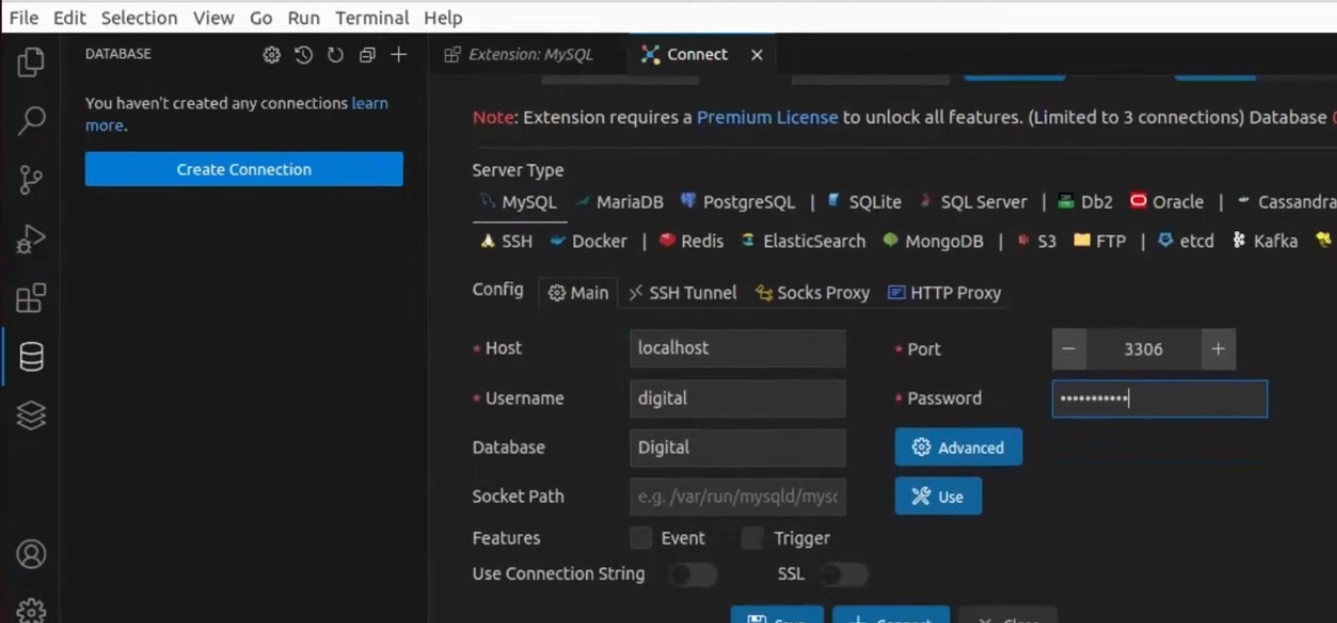Screen dimensions: 1337x623
Task: Choose etcd server type
Action: (1185, 241)
